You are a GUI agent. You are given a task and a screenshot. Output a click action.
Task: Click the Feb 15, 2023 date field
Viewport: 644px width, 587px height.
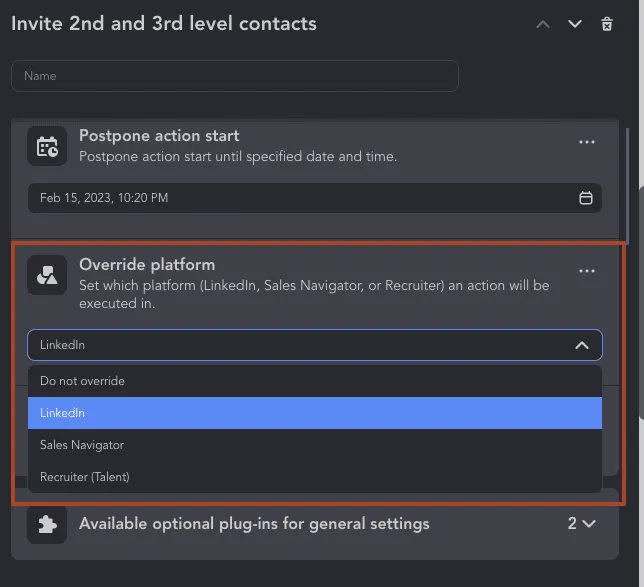pos(315,198)
